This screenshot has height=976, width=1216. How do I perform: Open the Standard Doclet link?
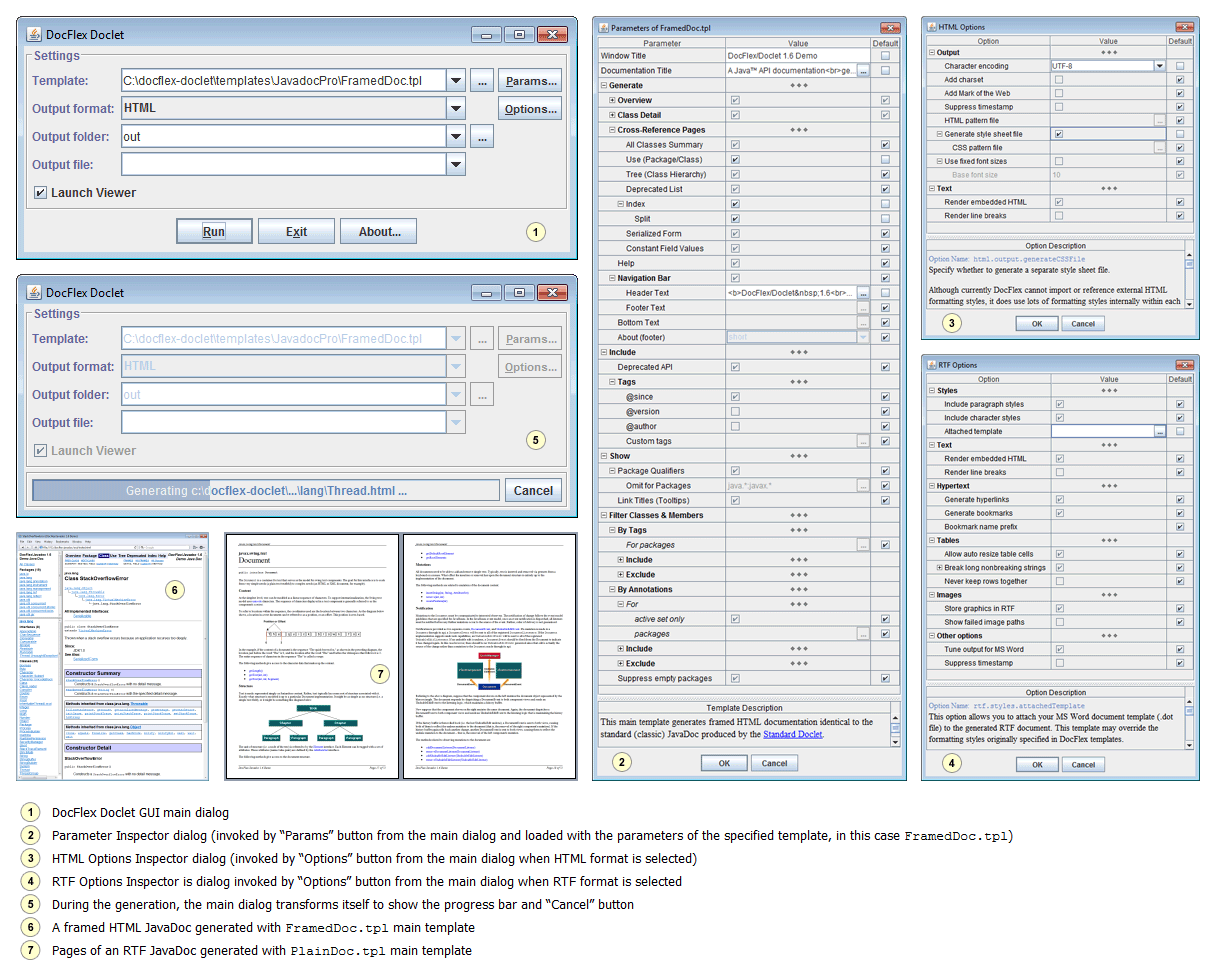(795, 734)
